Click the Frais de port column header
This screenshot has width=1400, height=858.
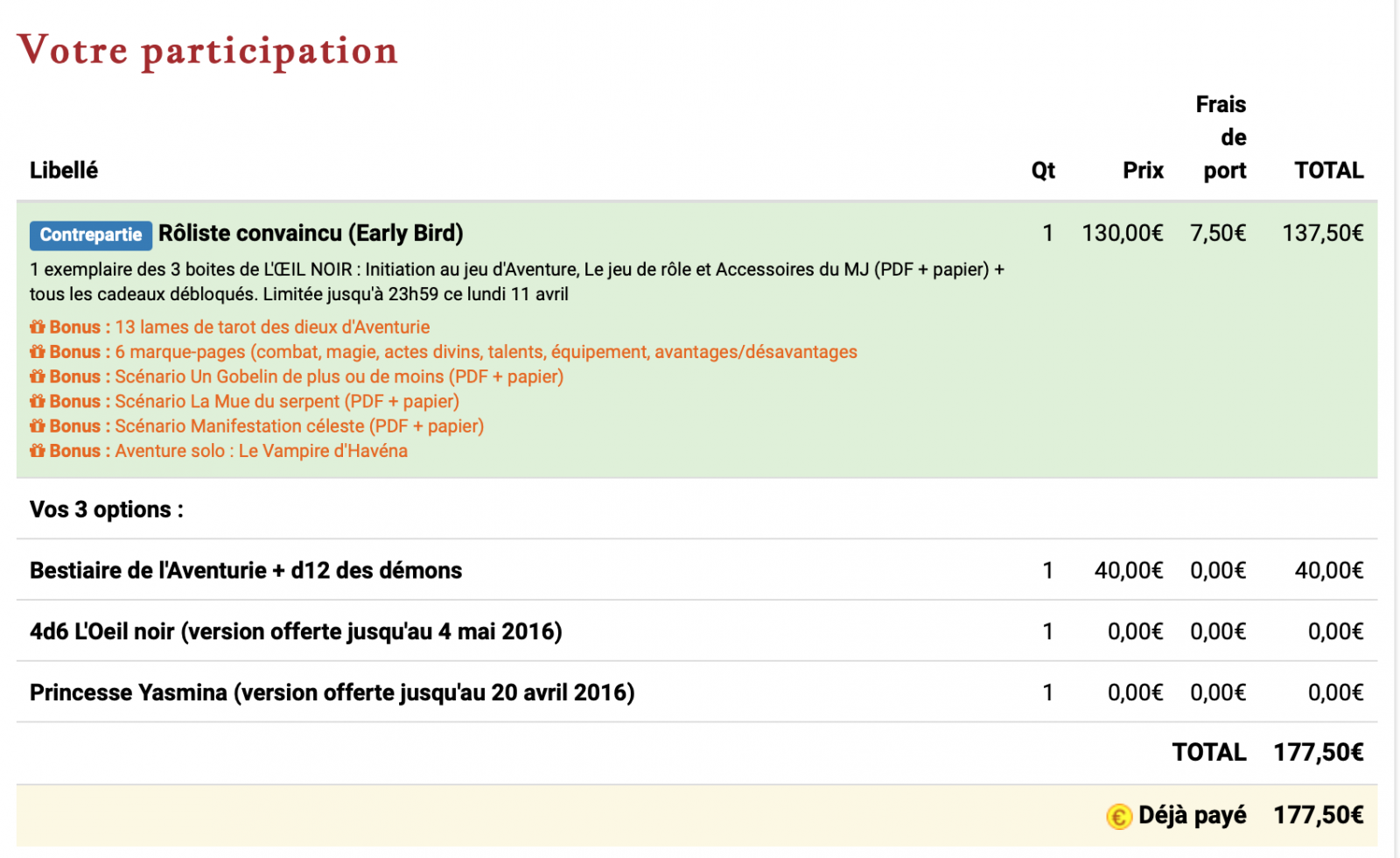tap(1223, 137)
